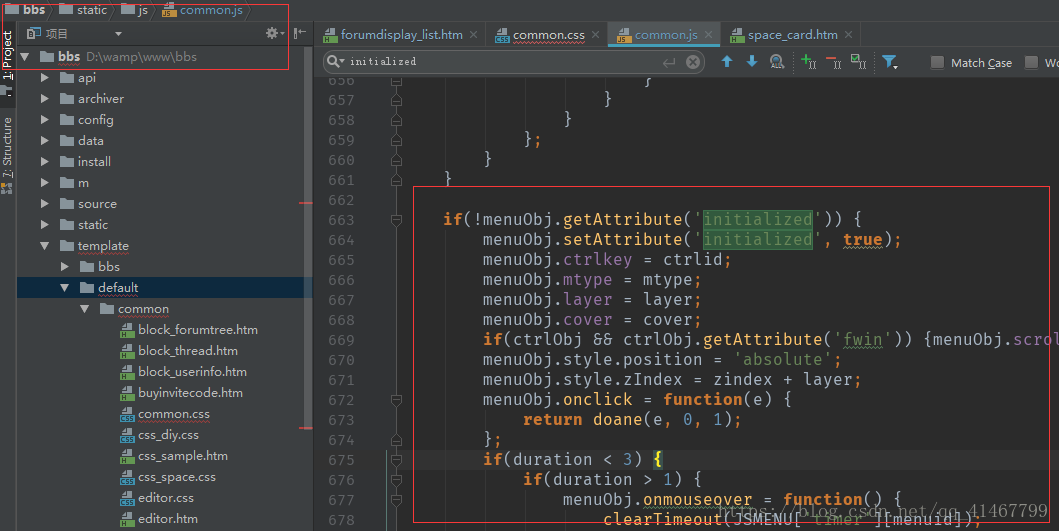1059x531 pixels.
Task: Expand the bbs folder under template
Action: point(65,266)
